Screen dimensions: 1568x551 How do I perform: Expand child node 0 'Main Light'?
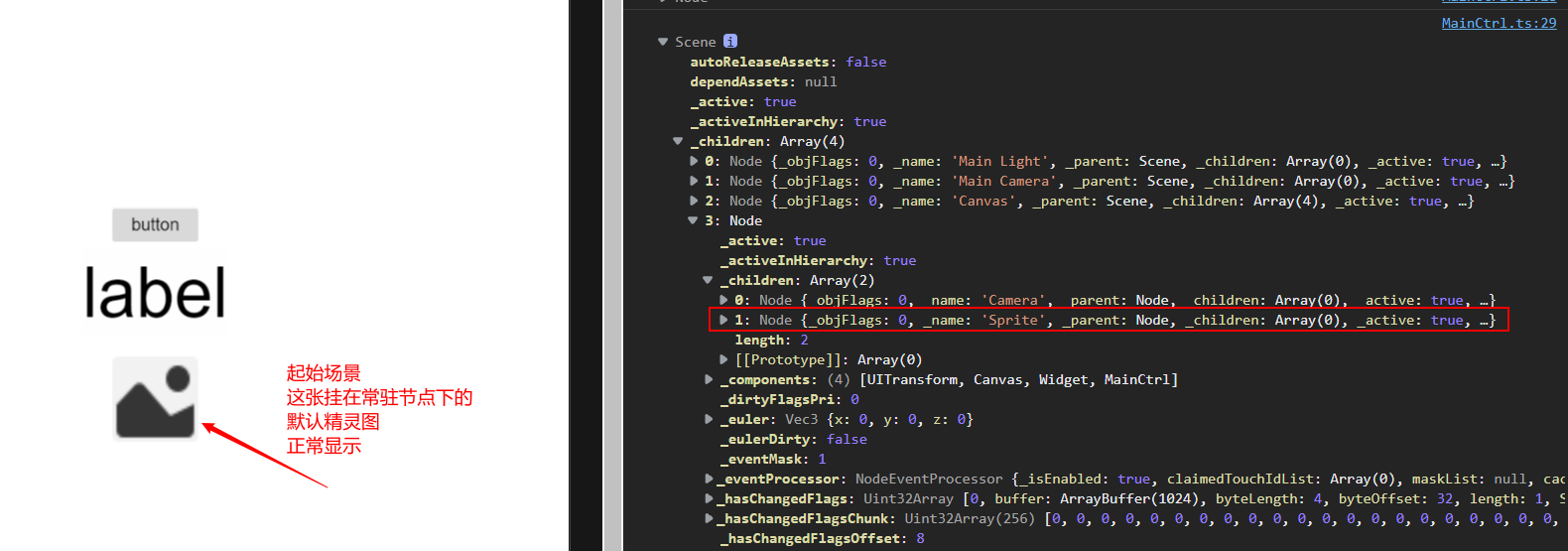[694, 161]
